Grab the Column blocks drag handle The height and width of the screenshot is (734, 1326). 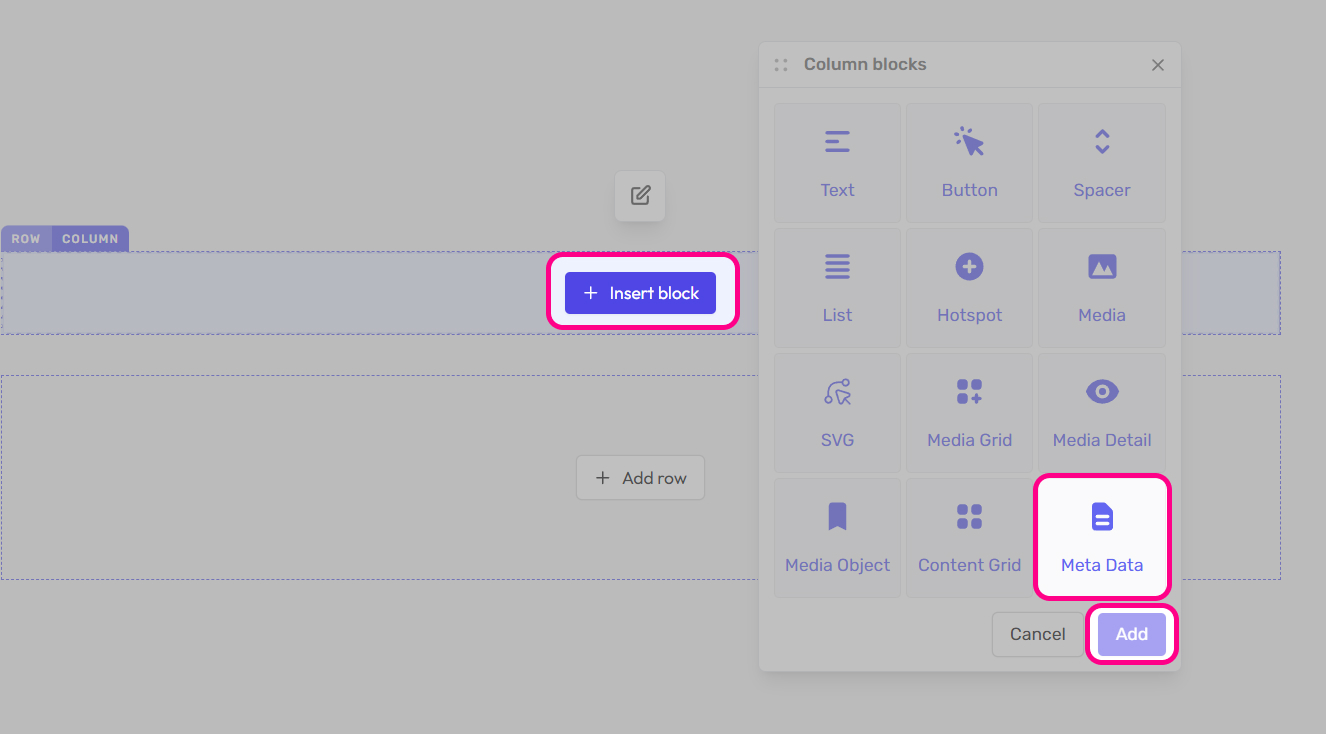[x=781, y=65]
